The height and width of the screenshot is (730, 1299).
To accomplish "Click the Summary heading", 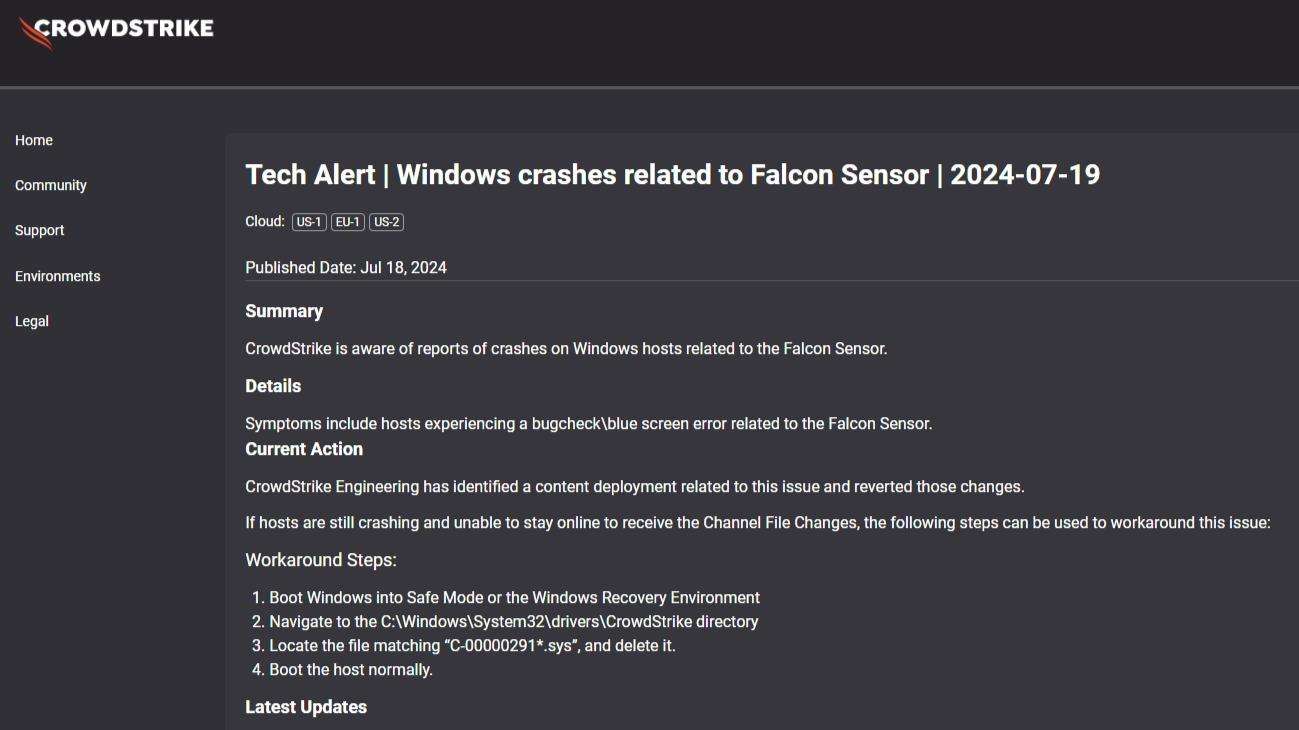I will (284, 311).
